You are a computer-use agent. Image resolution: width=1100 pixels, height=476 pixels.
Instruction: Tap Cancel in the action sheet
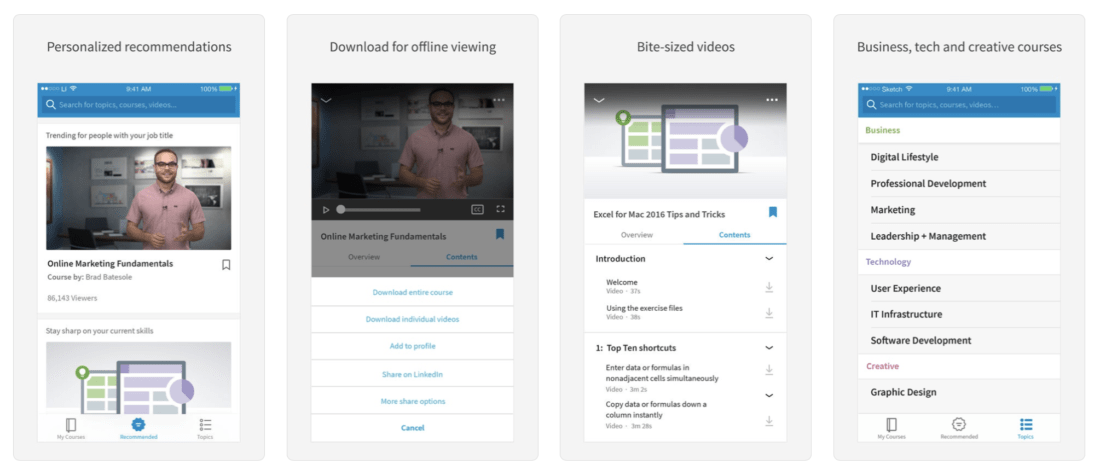(412, 428)
